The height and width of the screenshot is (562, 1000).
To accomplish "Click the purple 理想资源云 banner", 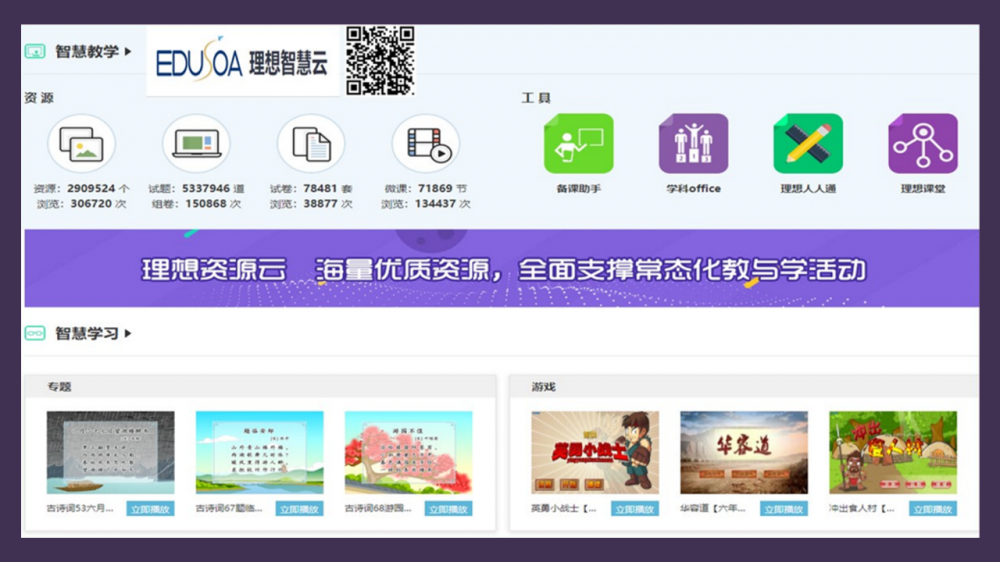I will [500, 269].
